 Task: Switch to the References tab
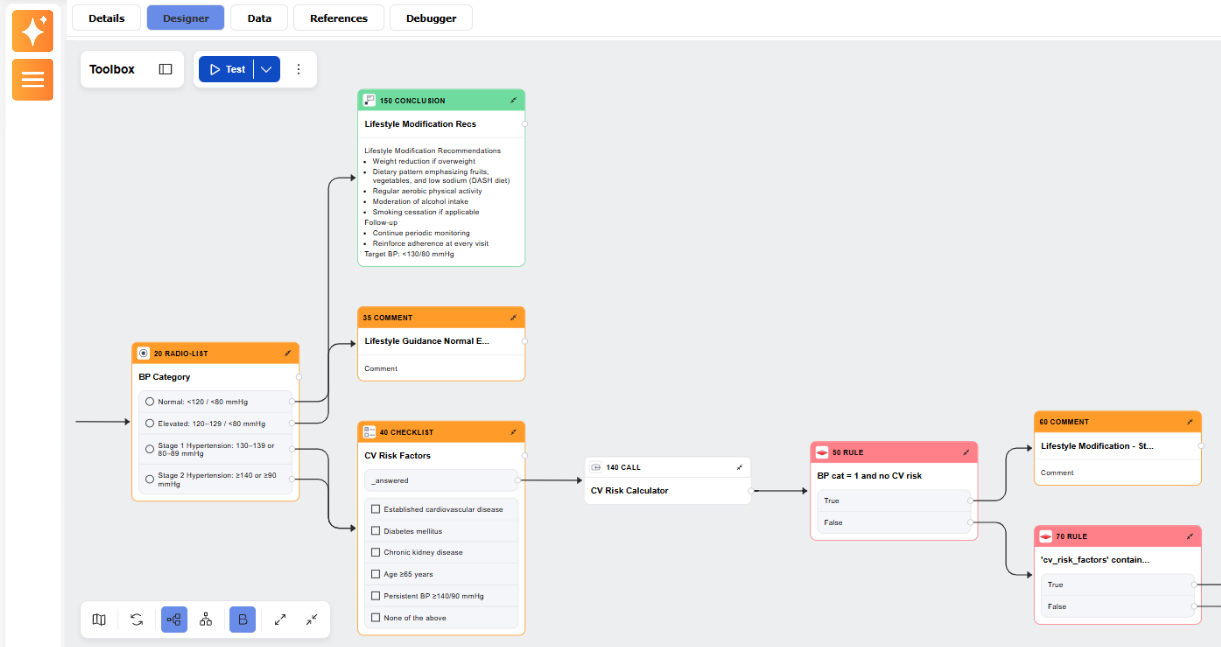(339, 18)
